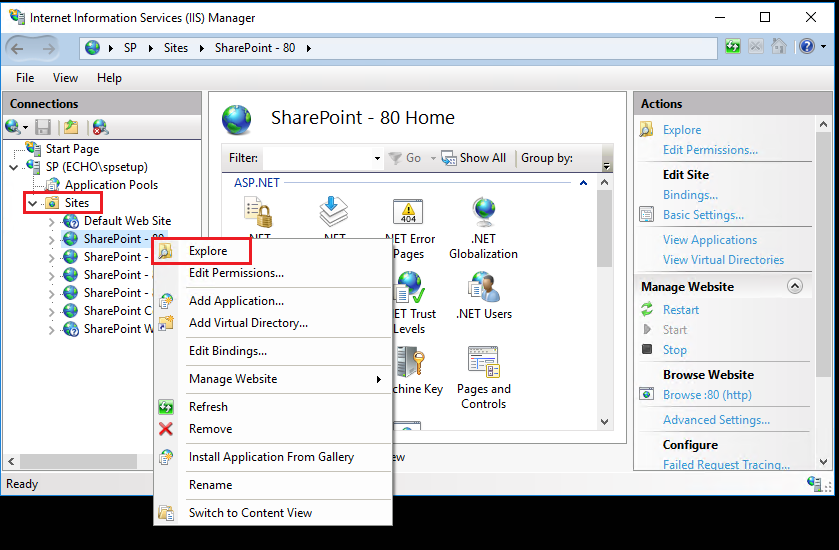Open View Virtual Directories link
Screen dimensions: 839x550
[723, 259]
